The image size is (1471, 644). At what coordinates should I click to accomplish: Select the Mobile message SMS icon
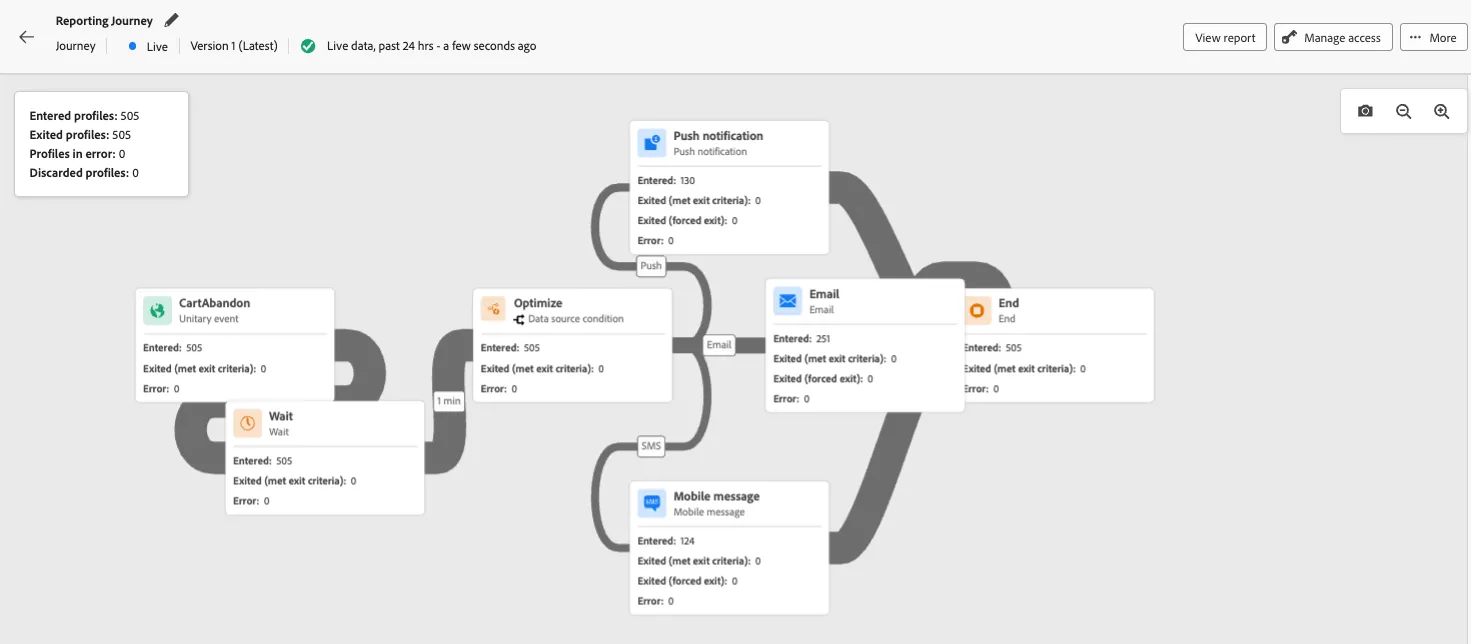tap(652, 503)
